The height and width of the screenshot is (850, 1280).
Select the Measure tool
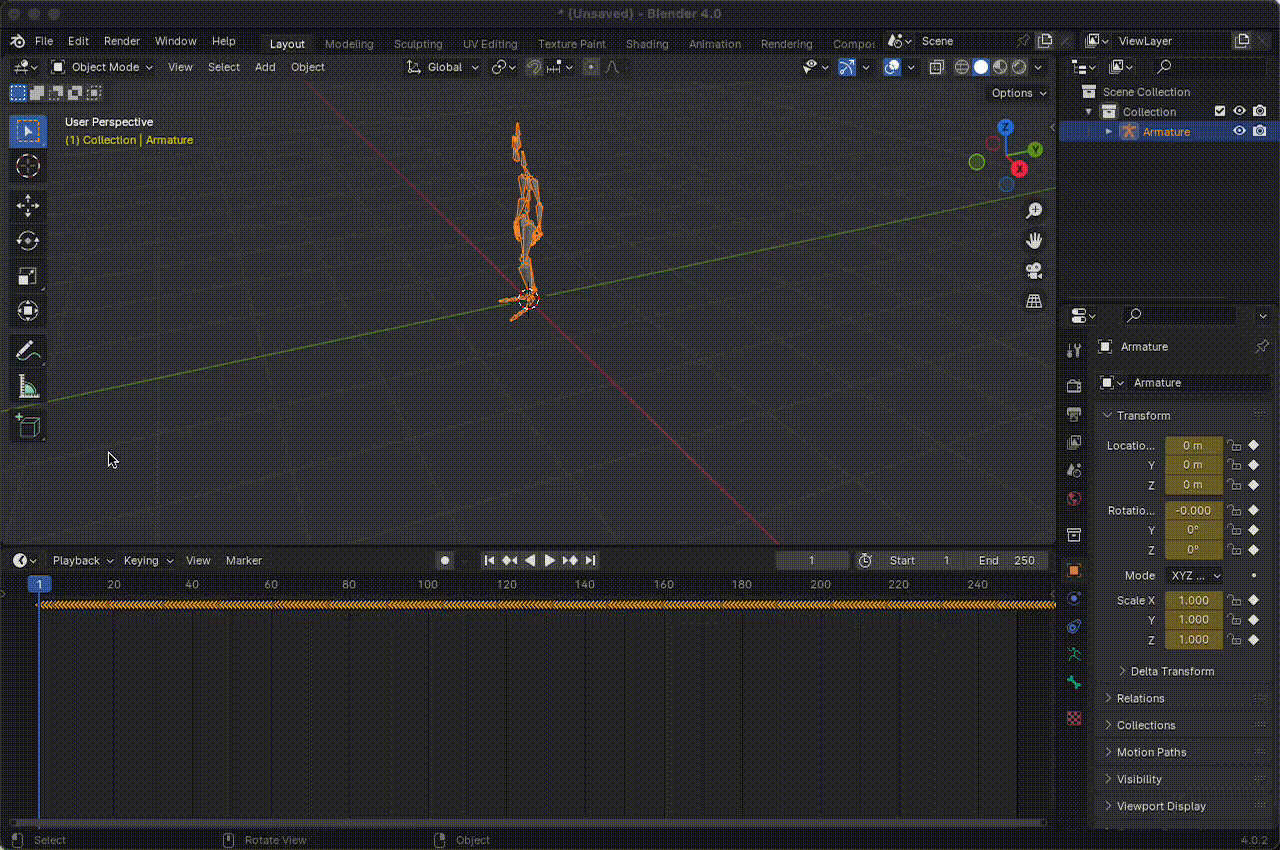tap(27, 385)
